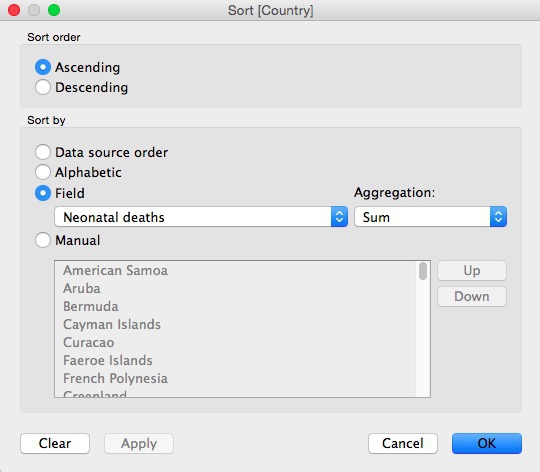Click the Apply button
Image resolution: width=540 pixels, height=472 pixels.
tap(139, 443)
